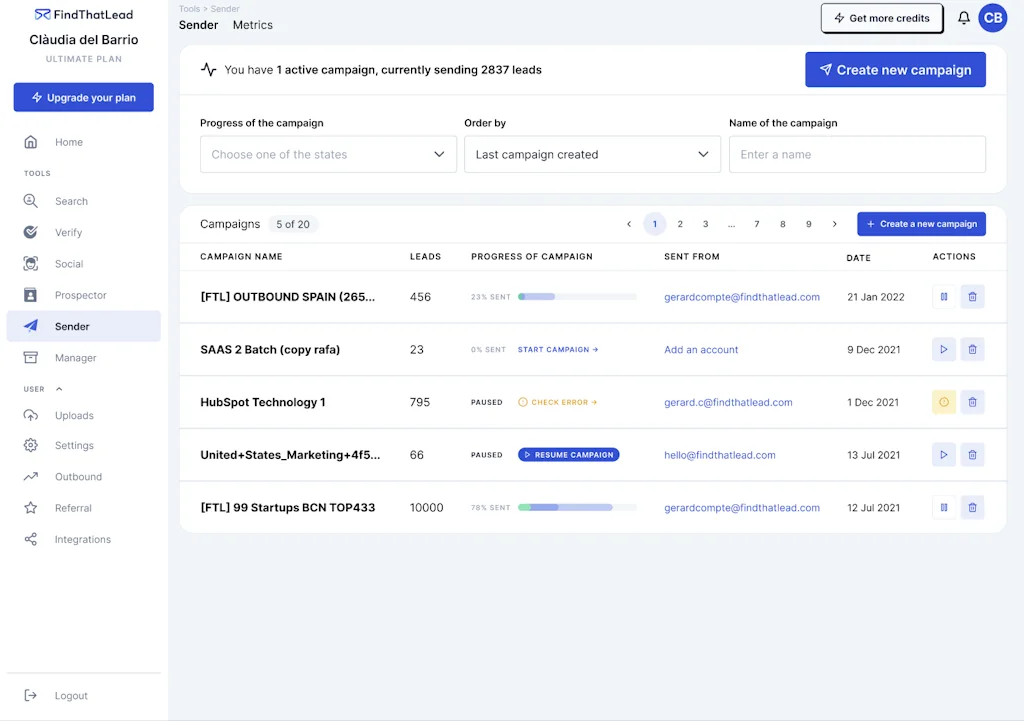
Task: Pause the [FTL] OUTBOUND SPAIN campaign
Action: point(943,296)
